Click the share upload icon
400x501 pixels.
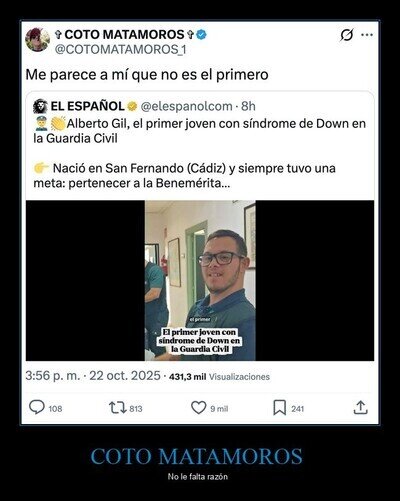360,407
